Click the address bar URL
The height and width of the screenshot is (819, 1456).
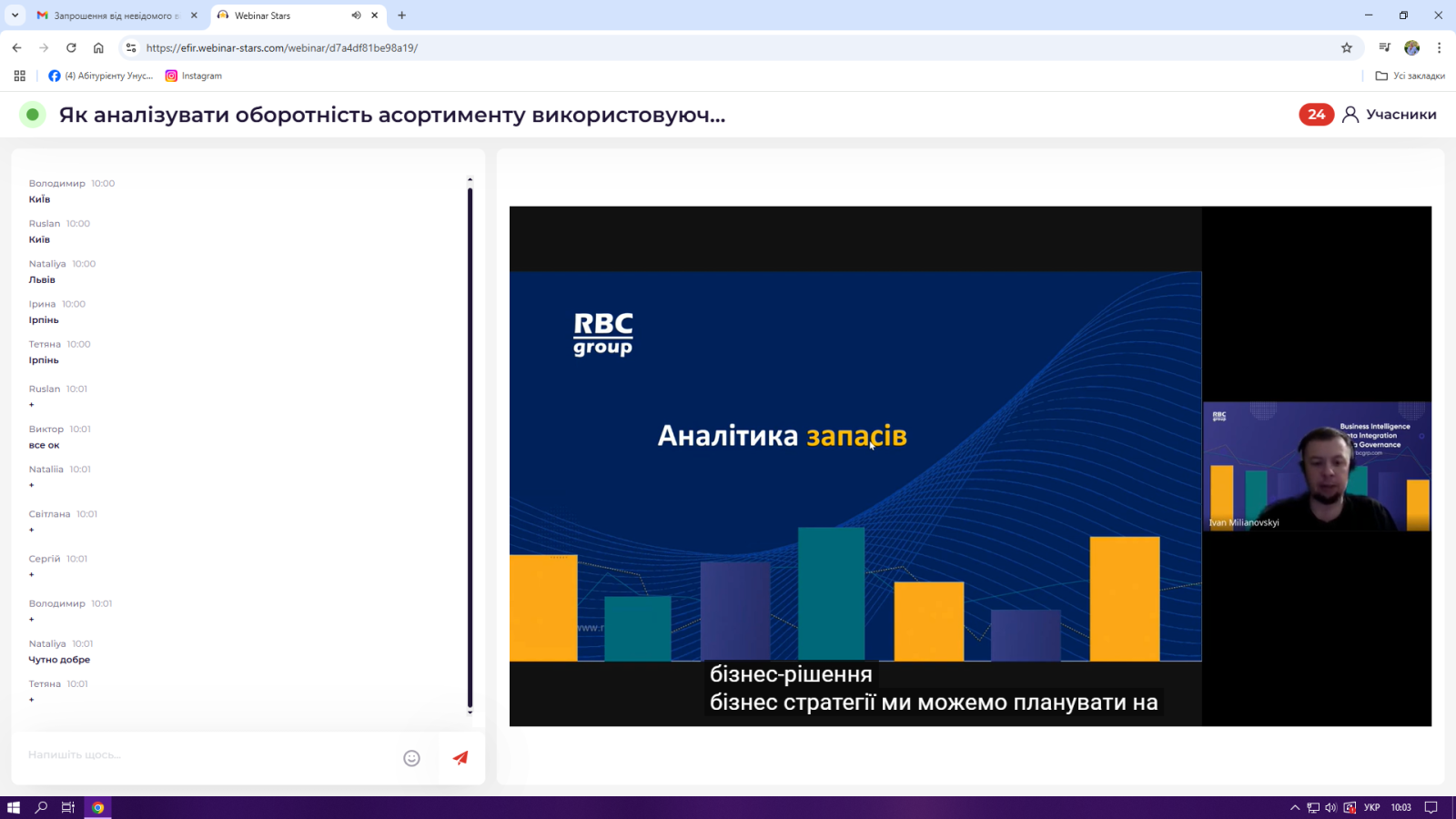point(281,48)
